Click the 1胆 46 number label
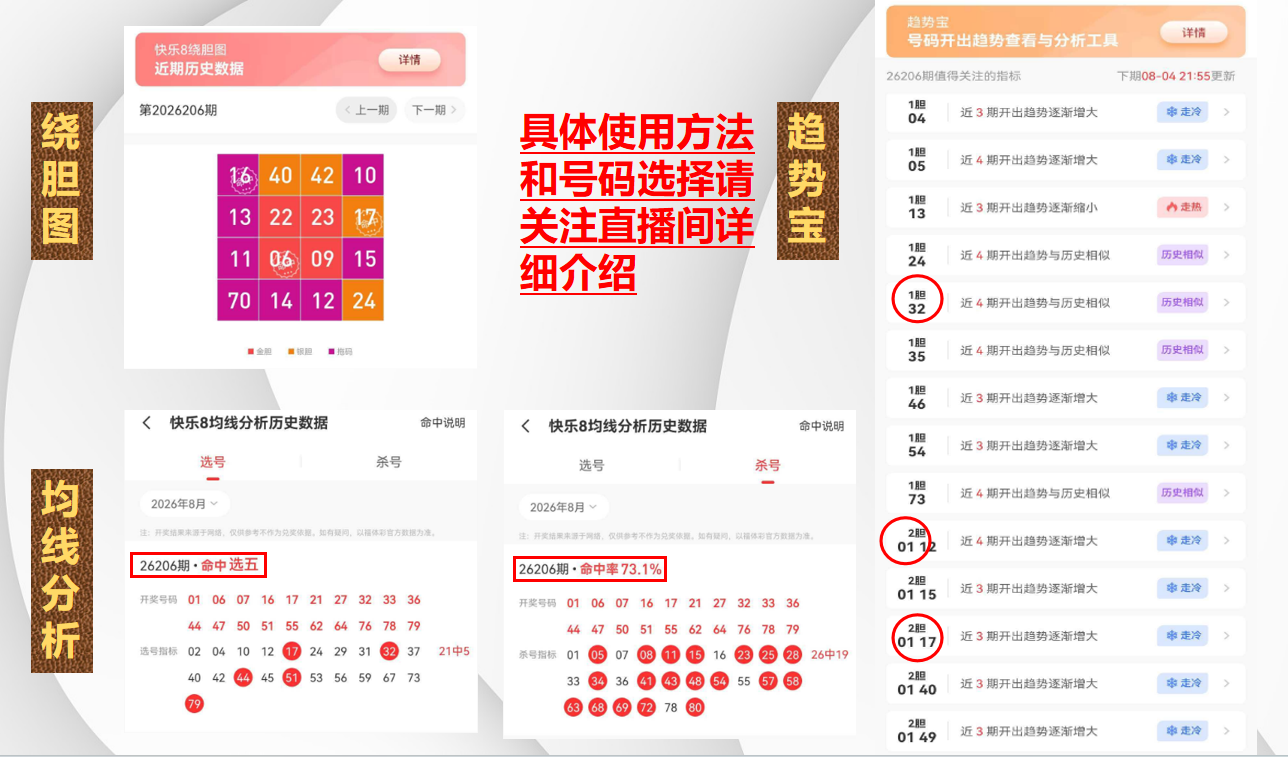This screenshot has height=757, width=1288. click(917, 398)
